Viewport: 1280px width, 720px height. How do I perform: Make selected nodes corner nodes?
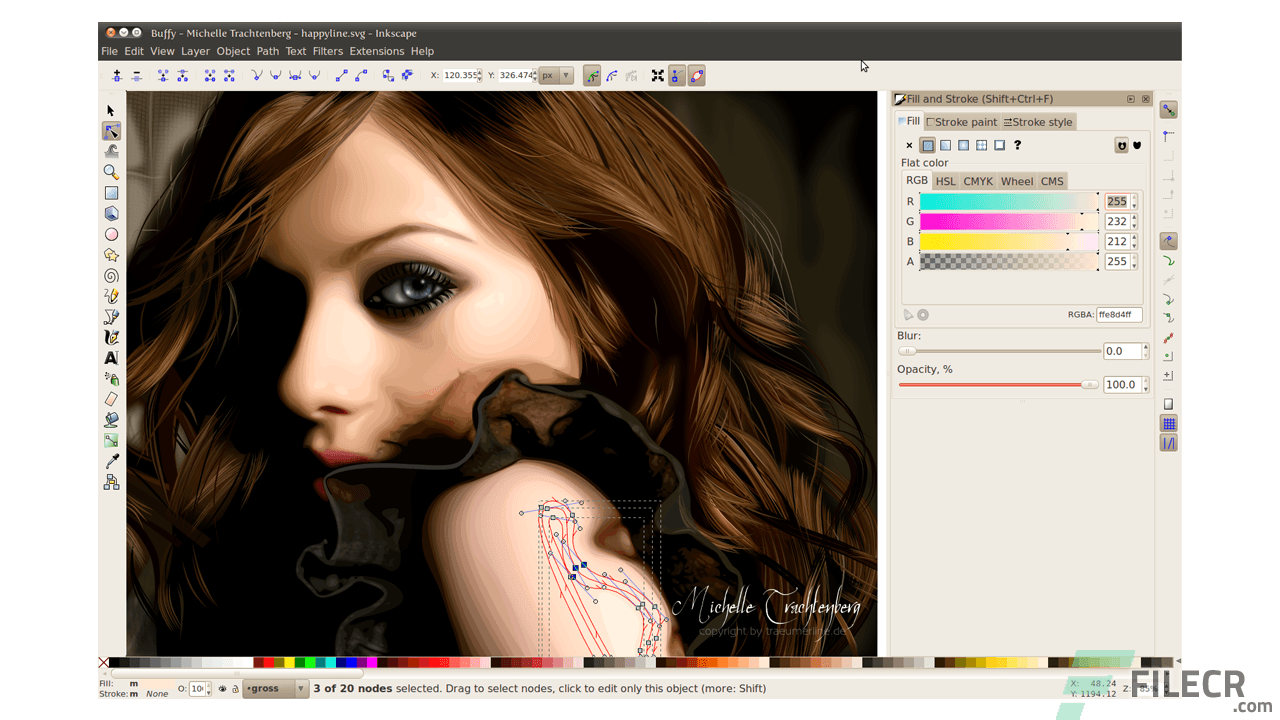pyautogui.click(x=256, y=75)
